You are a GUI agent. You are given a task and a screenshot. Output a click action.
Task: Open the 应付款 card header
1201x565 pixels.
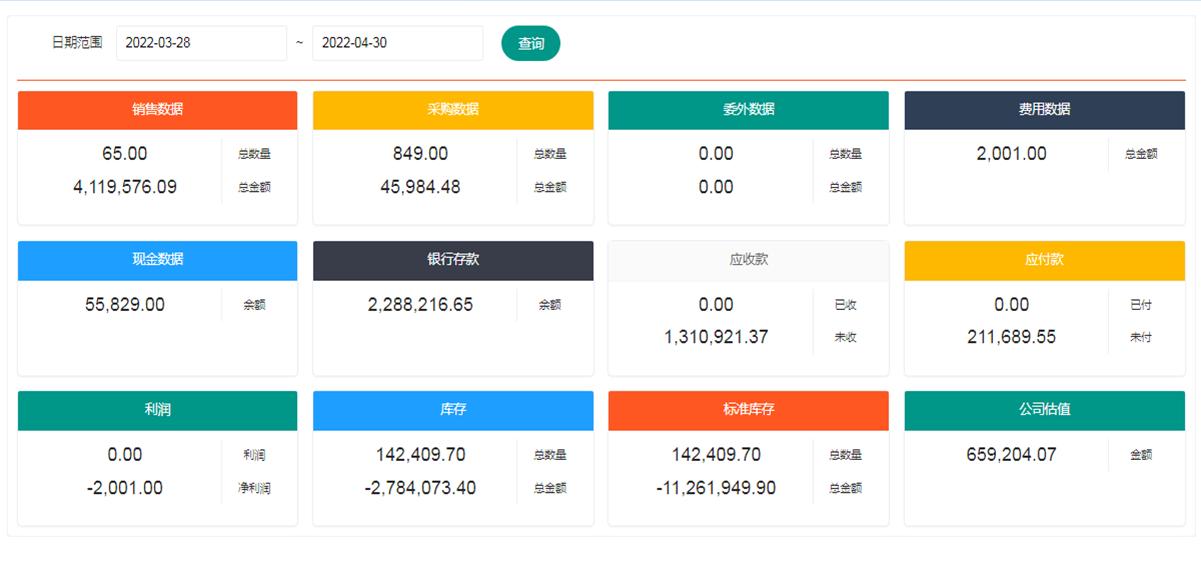pyautogui.click(x=1044, y=260)
